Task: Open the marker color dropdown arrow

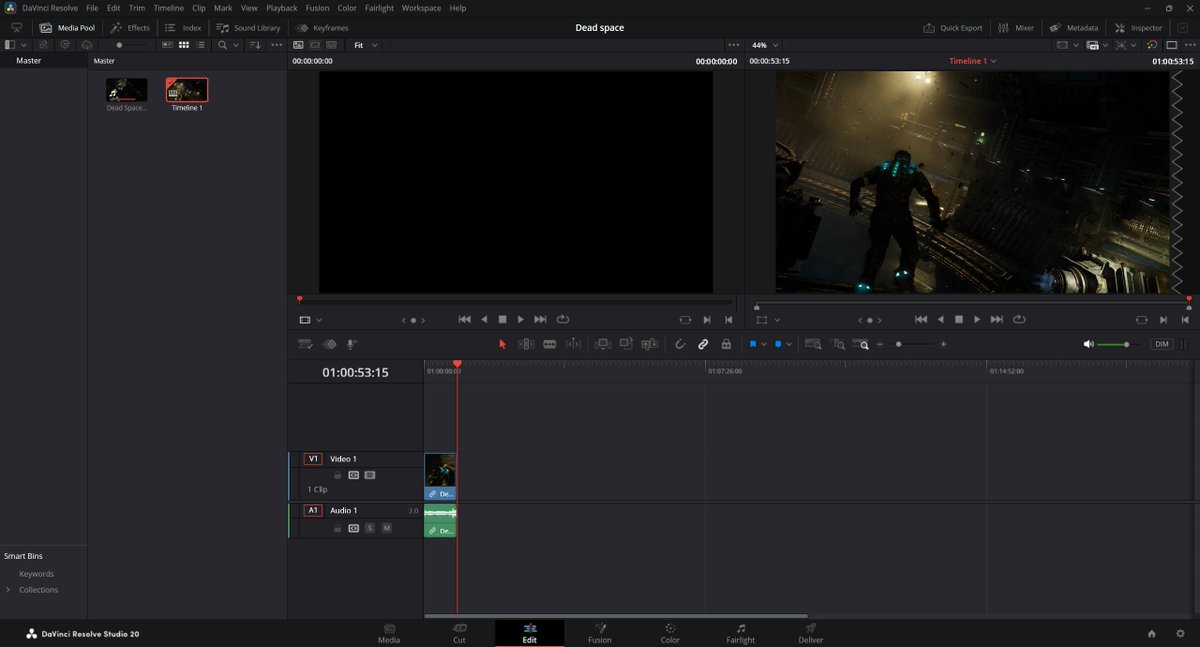Action: tap(789, 344)
